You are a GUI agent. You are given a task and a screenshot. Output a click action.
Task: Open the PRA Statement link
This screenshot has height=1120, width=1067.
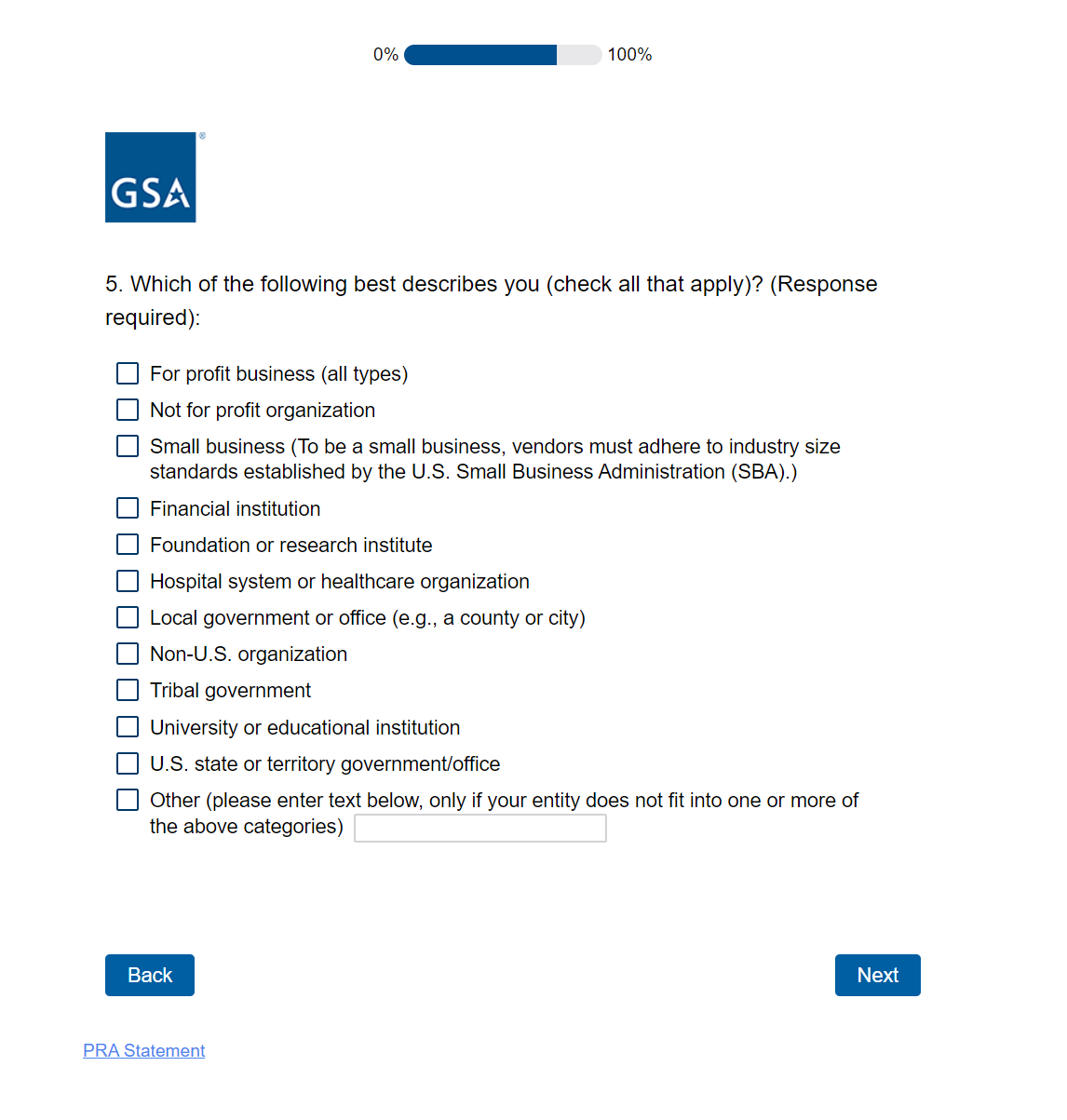point(144,1050)
